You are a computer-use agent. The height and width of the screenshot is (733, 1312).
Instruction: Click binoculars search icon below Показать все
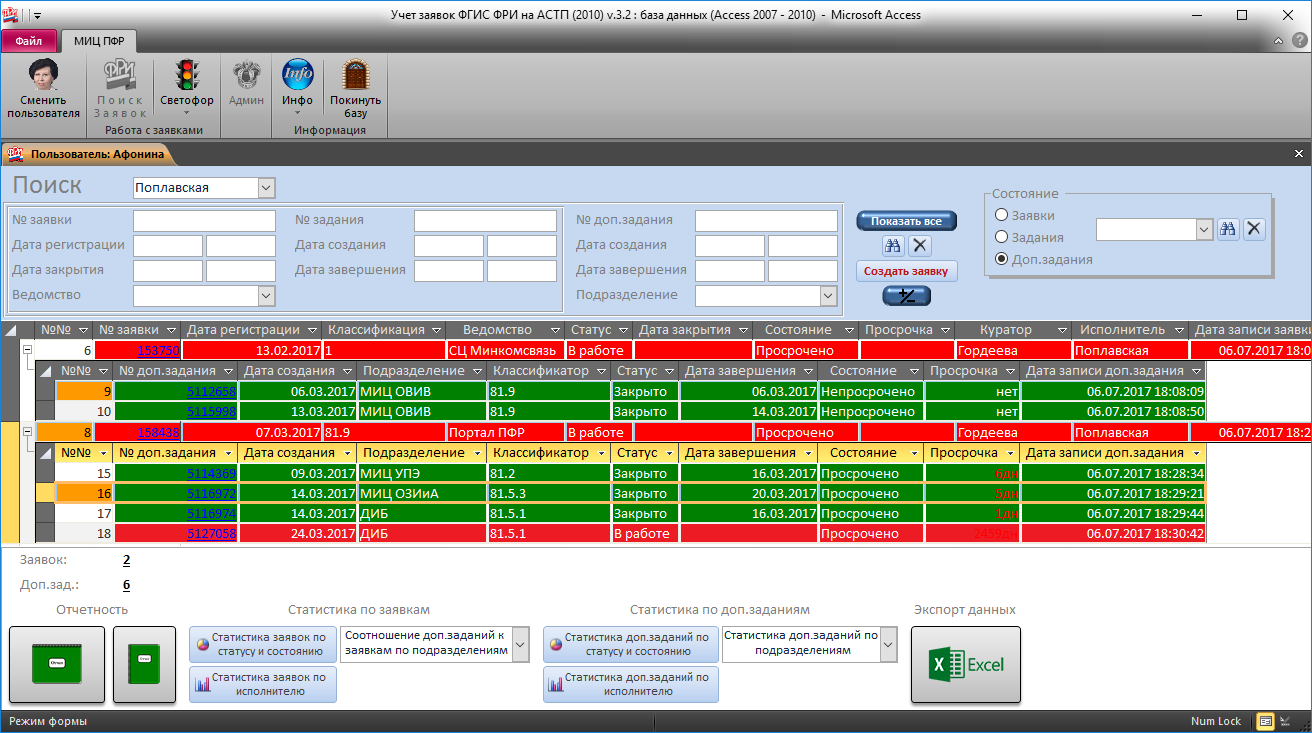point(893,246)
